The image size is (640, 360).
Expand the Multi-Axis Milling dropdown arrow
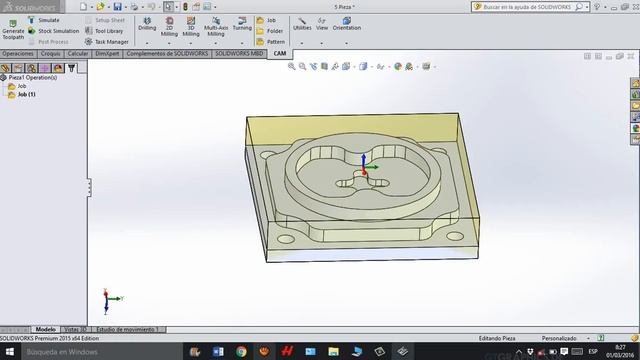216,43
